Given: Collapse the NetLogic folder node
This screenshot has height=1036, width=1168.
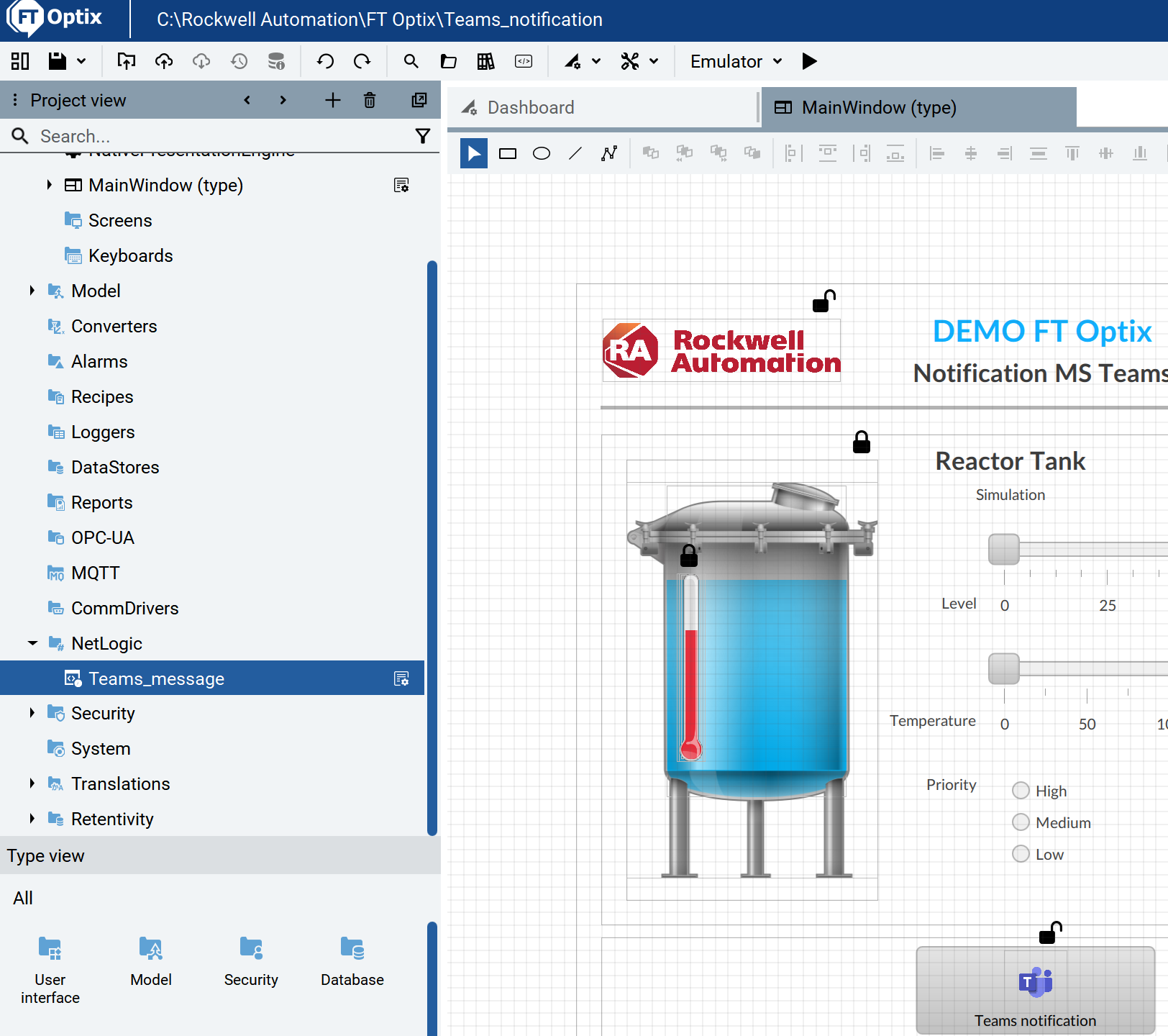Looking at the screenshot, I should tap(32, 643).
